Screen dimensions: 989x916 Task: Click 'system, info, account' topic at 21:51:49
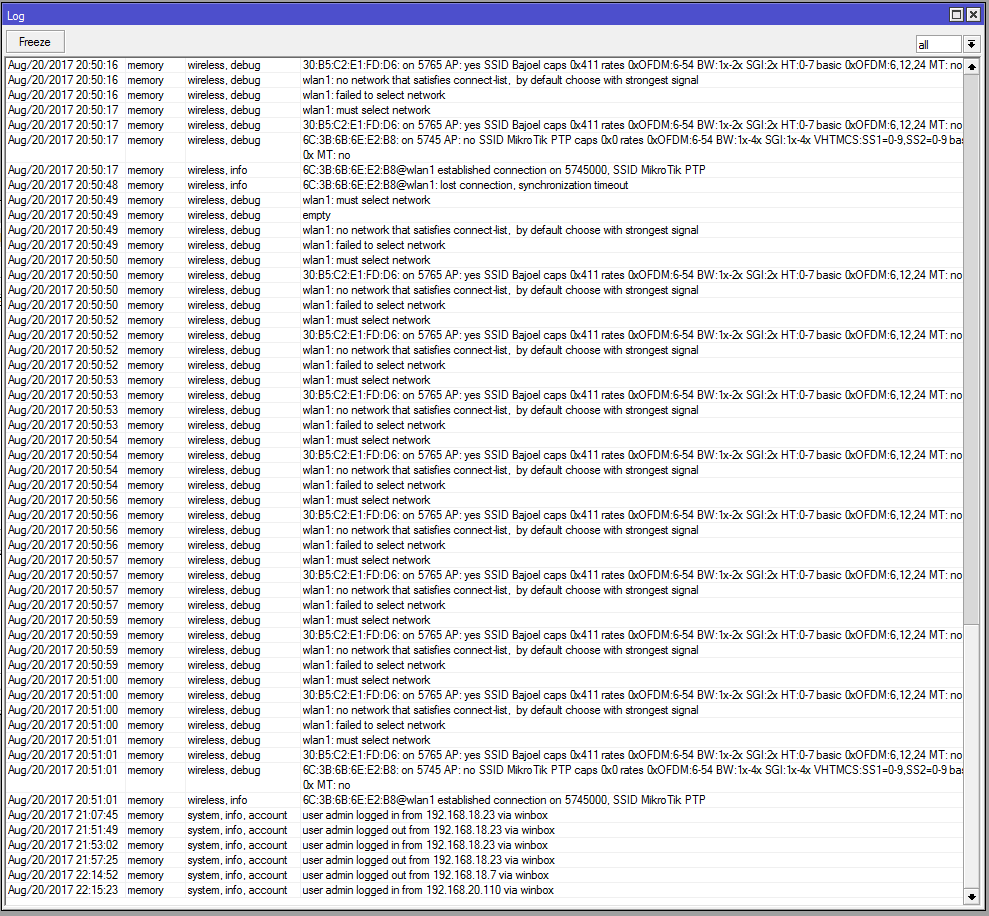[237, 830]
